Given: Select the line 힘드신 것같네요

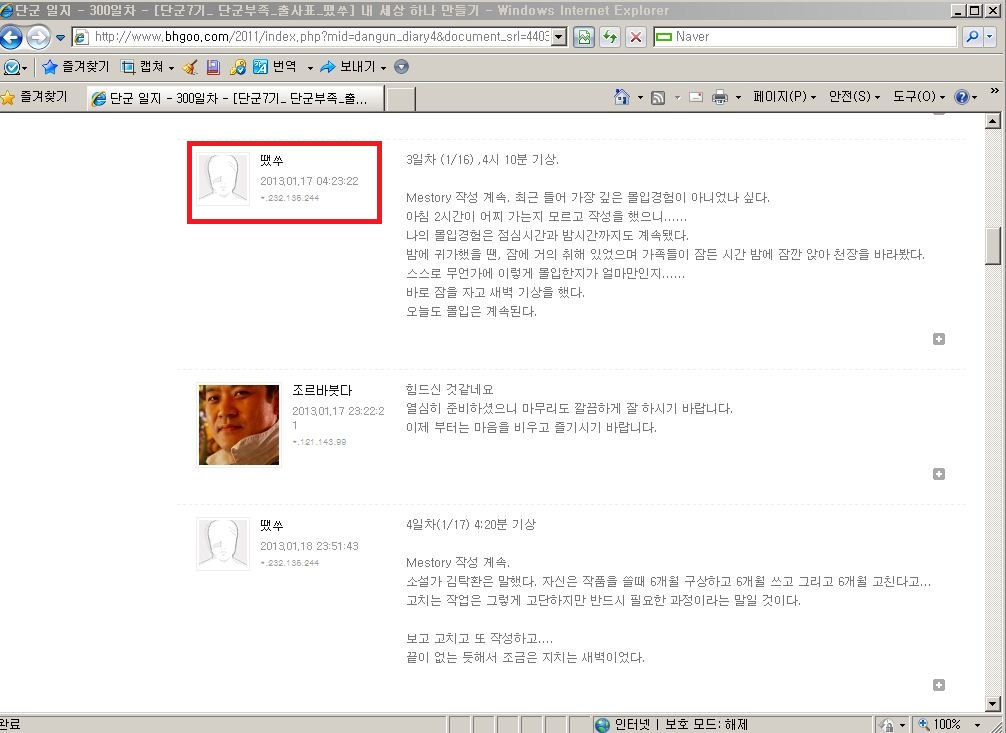Looking at the screenshot, I should pos(450,390).
